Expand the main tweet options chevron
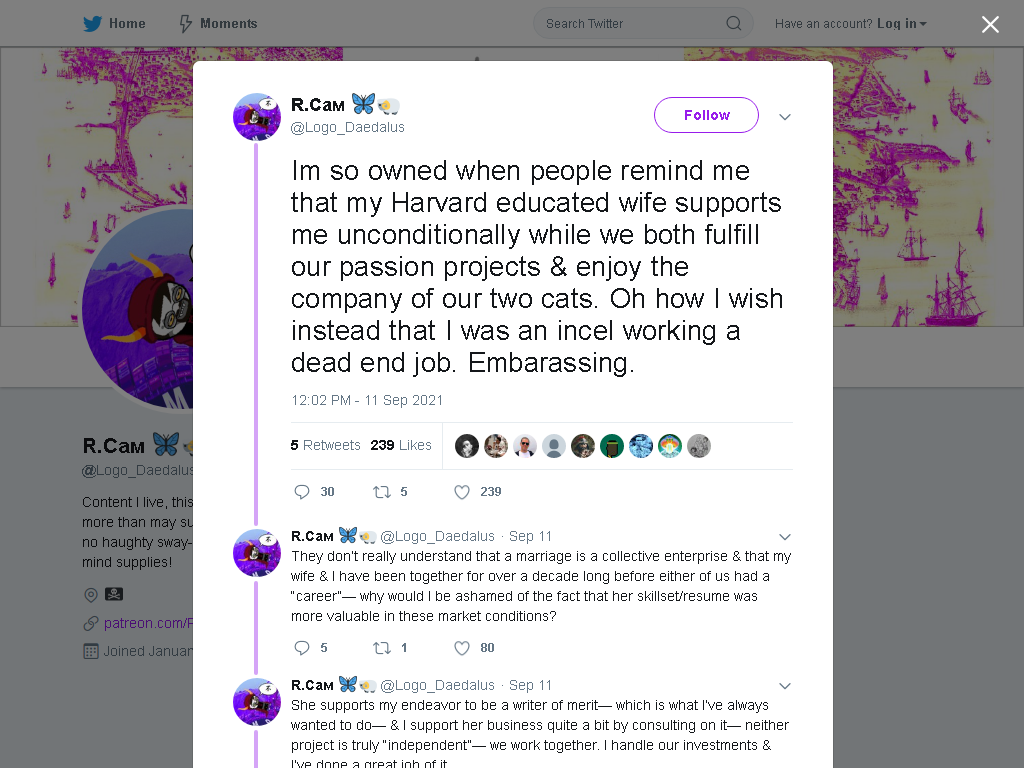Viewport: 1024px width, 768px height. (785, 117)
